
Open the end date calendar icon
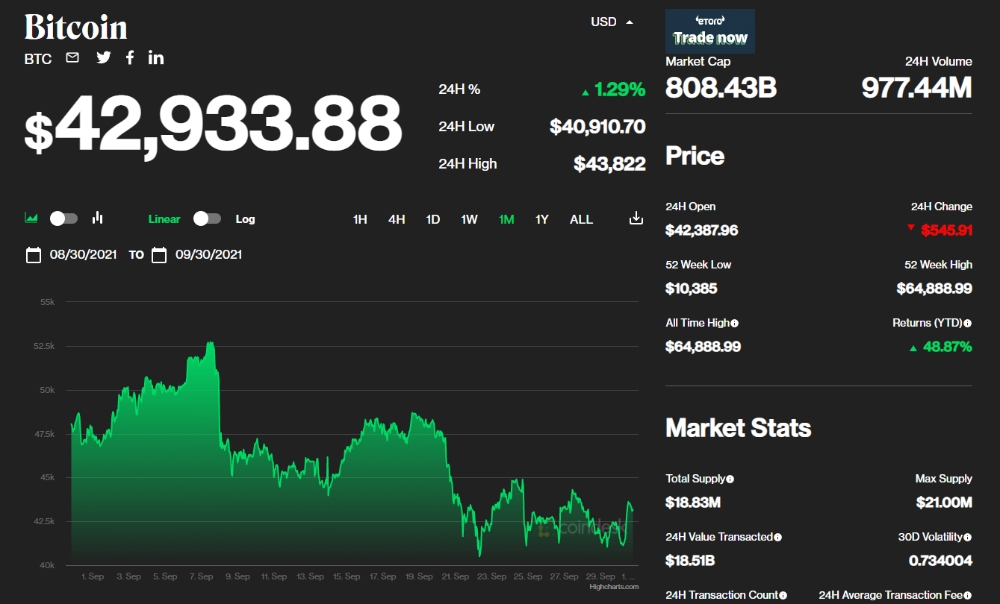pyautogui.click(x=159, y=255)
